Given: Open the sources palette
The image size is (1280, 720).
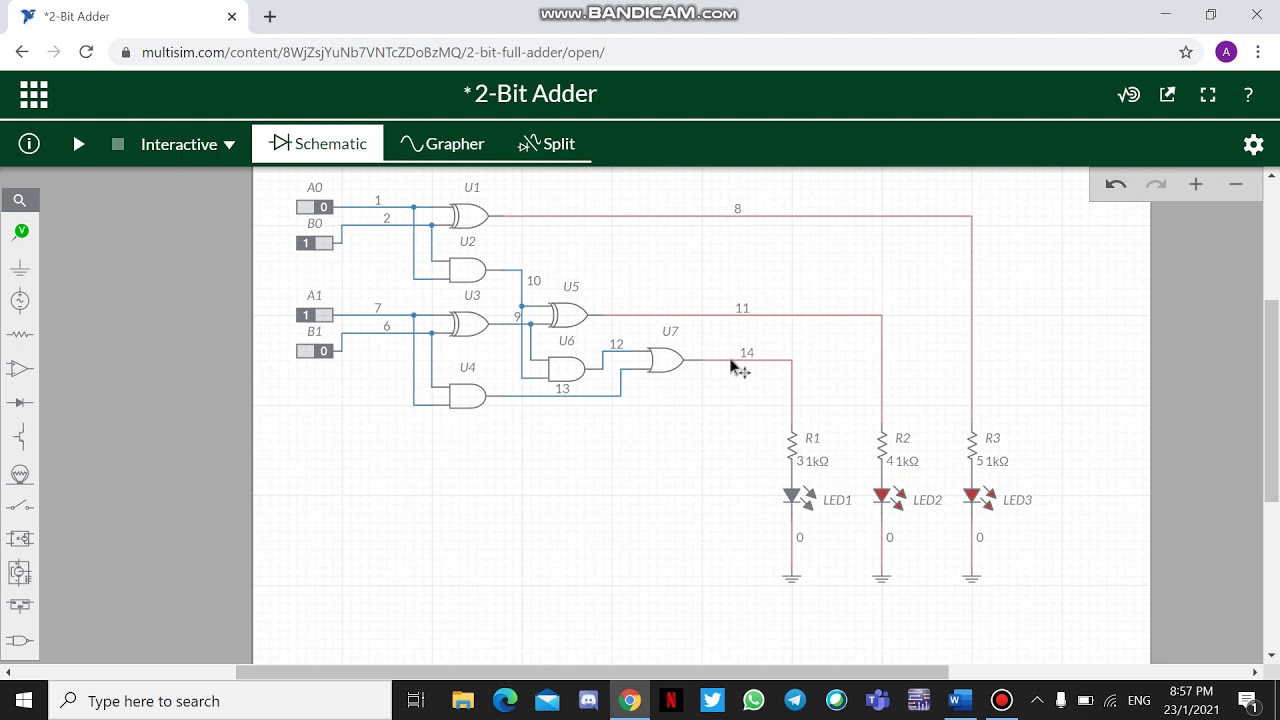Looking at the screenshot, I should [20, 300].
